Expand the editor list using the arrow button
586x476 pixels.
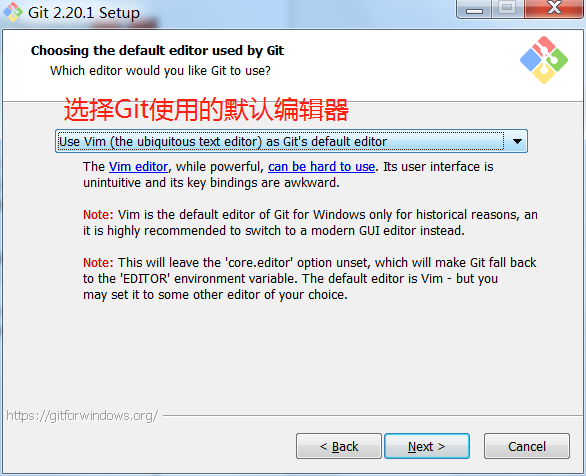517,141
